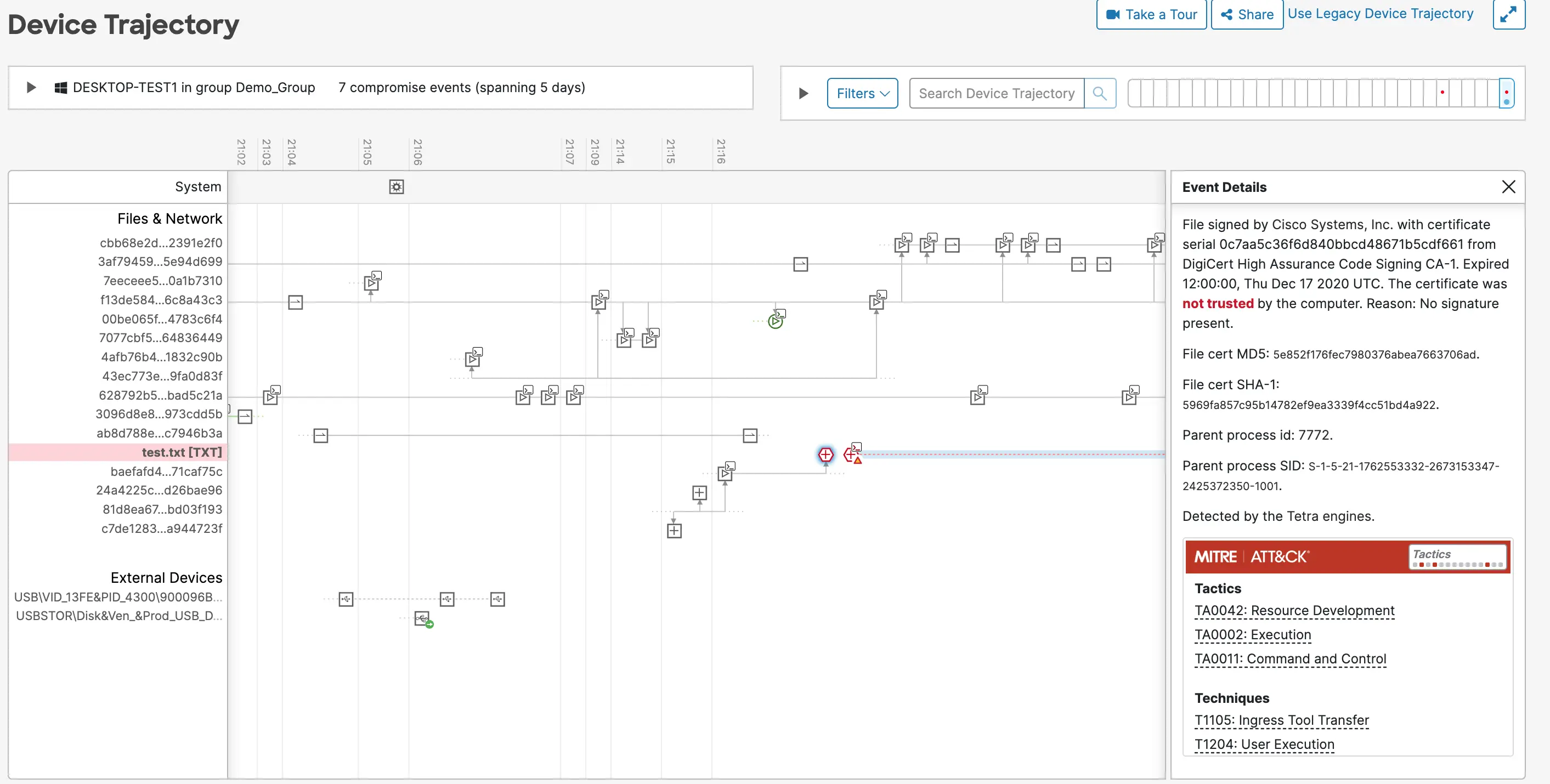Open T1105: Ingress Tool Transfer technique link

(1281, 720)
